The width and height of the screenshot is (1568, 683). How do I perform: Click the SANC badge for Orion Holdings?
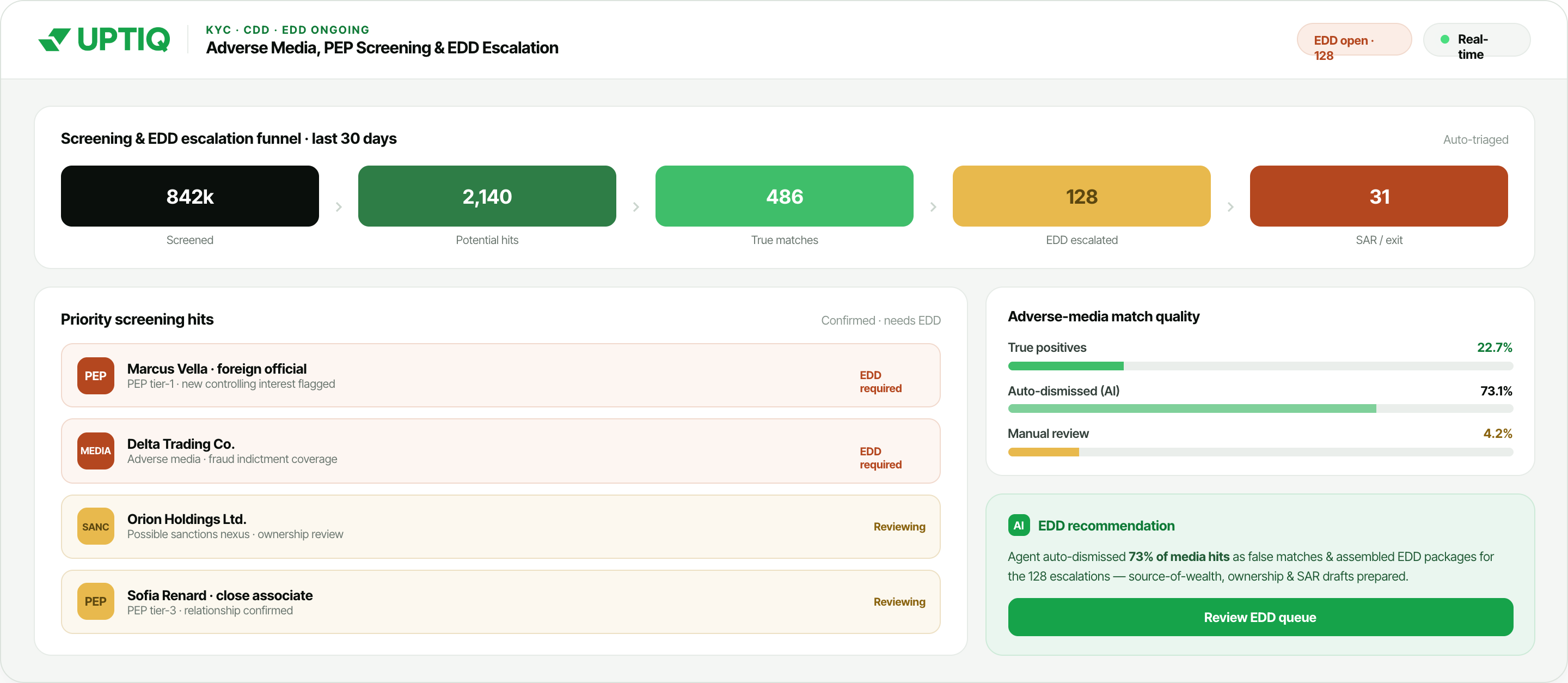click(x=96, y=527)
